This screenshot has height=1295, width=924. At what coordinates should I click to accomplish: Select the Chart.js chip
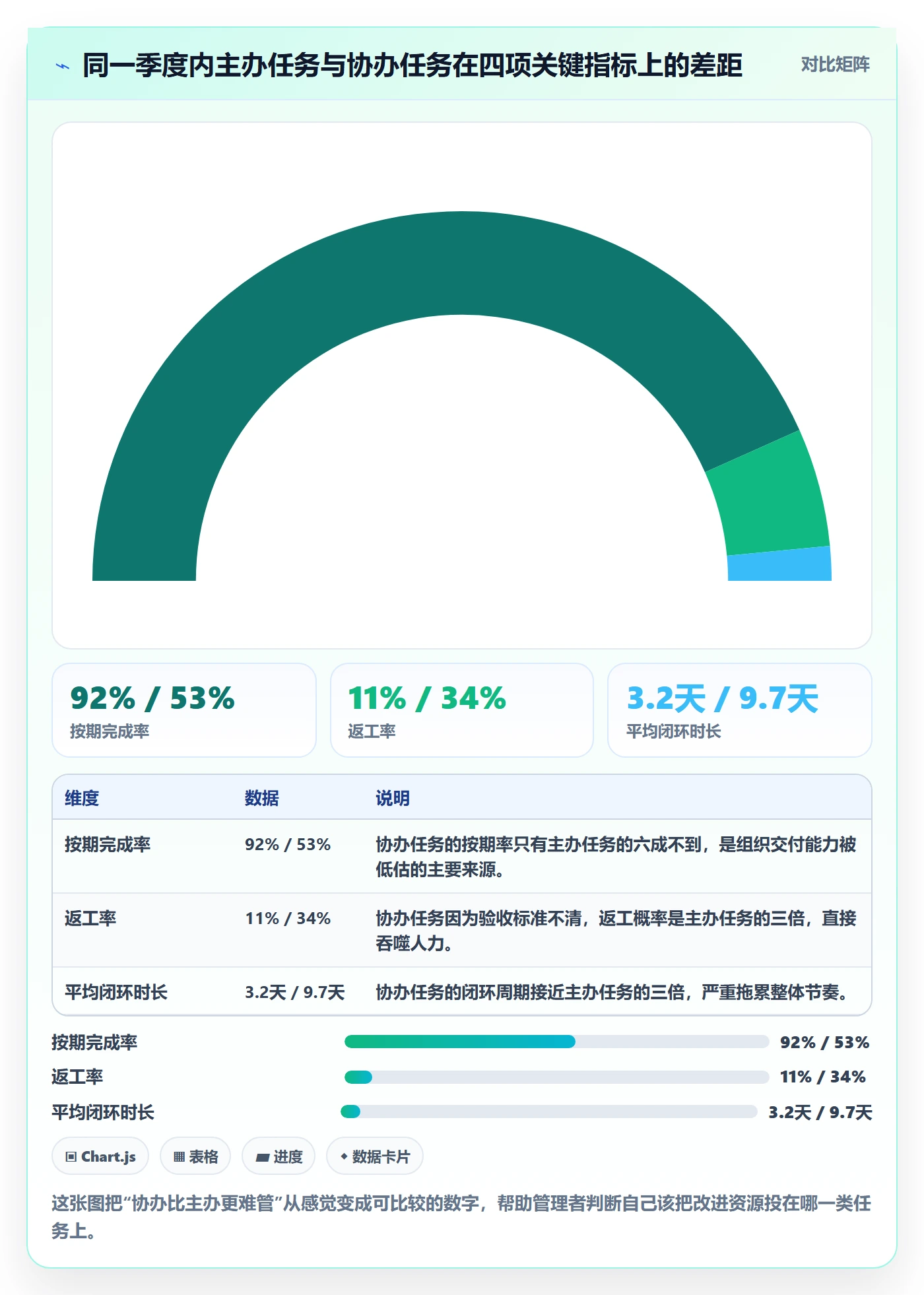click(x=100, y=1156)
